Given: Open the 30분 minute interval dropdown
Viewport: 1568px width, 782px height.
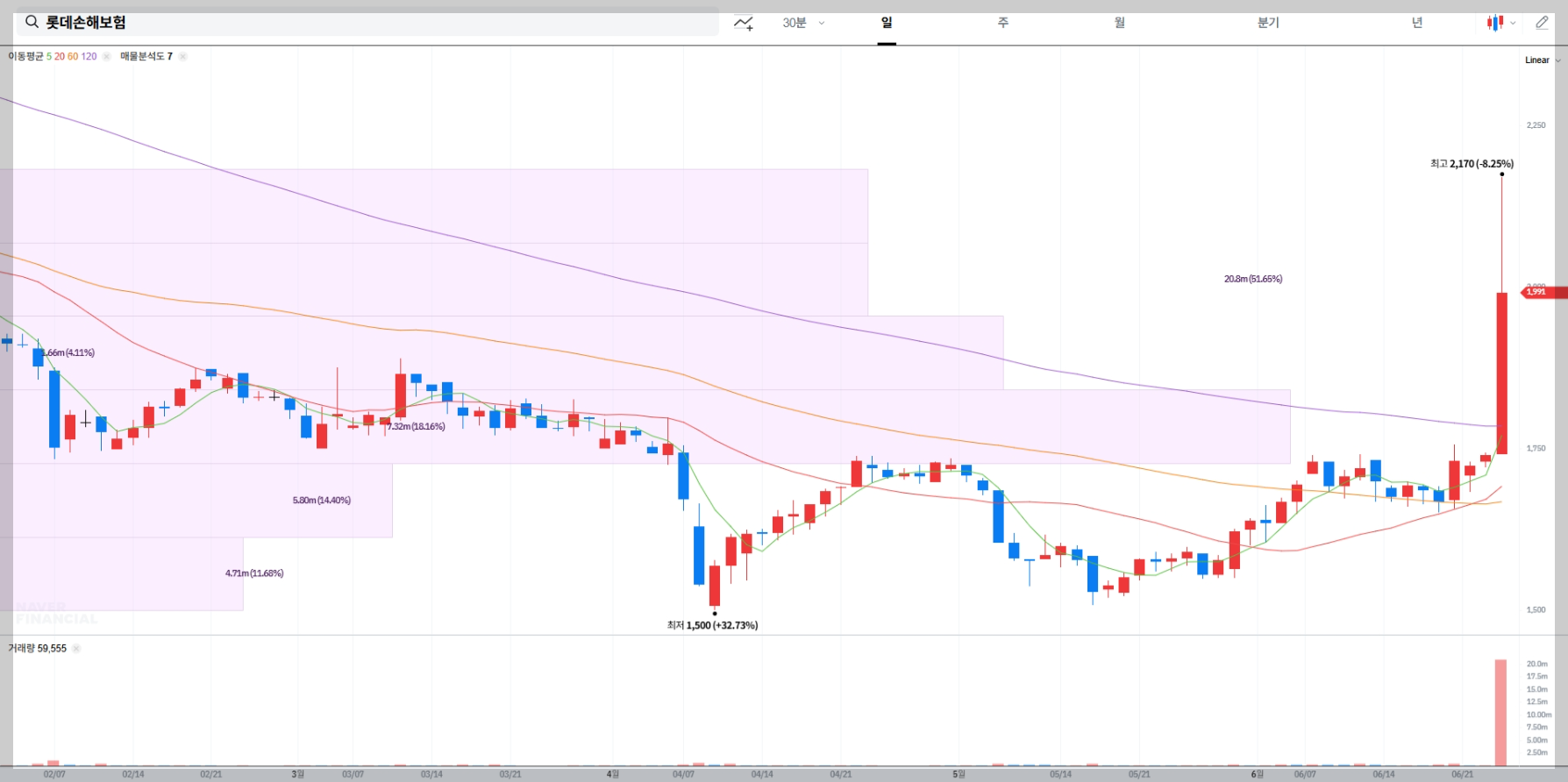Looking at the screenshot, I should 803,23.
